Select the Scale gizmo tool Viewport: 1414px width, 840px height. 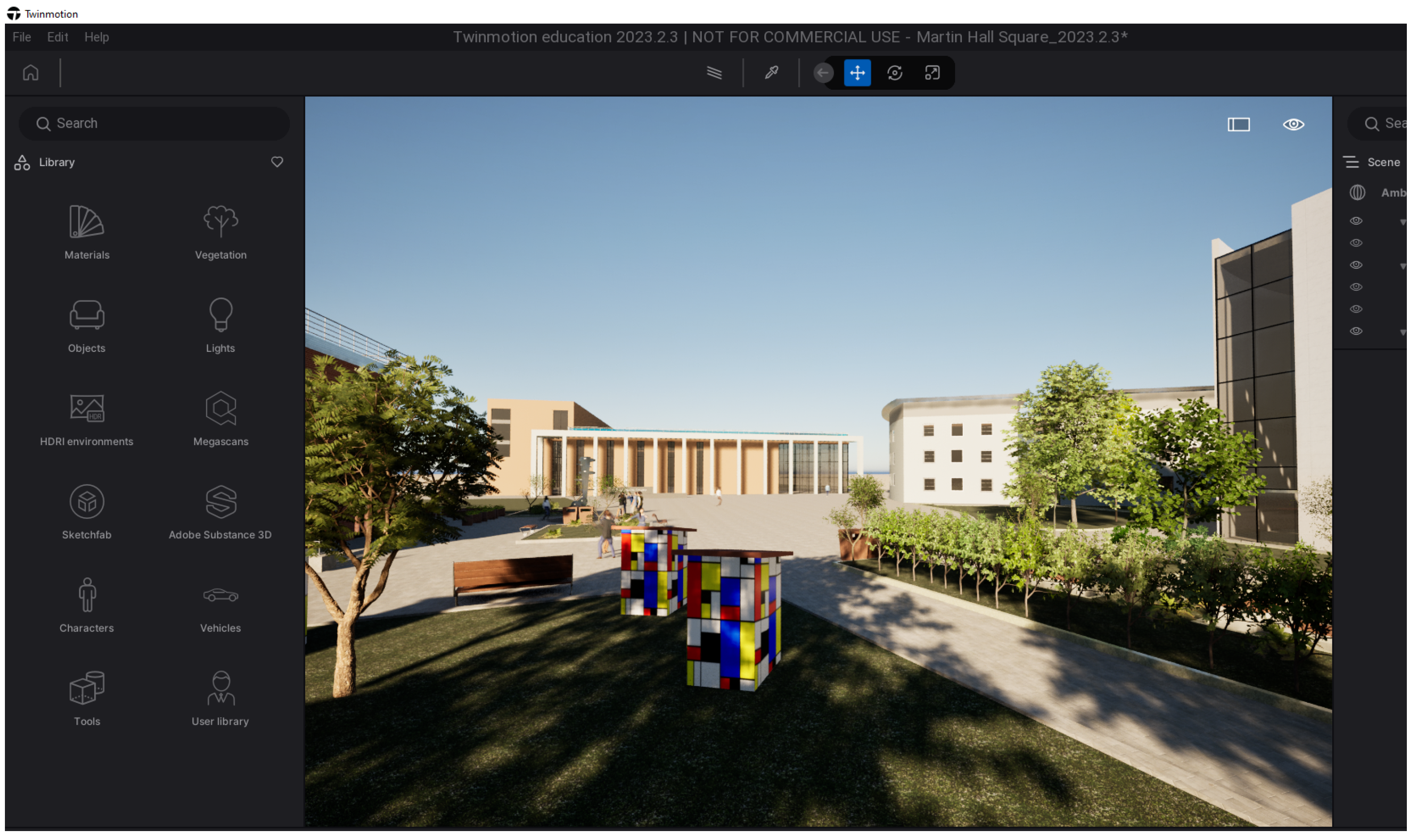tap(932, 72)
